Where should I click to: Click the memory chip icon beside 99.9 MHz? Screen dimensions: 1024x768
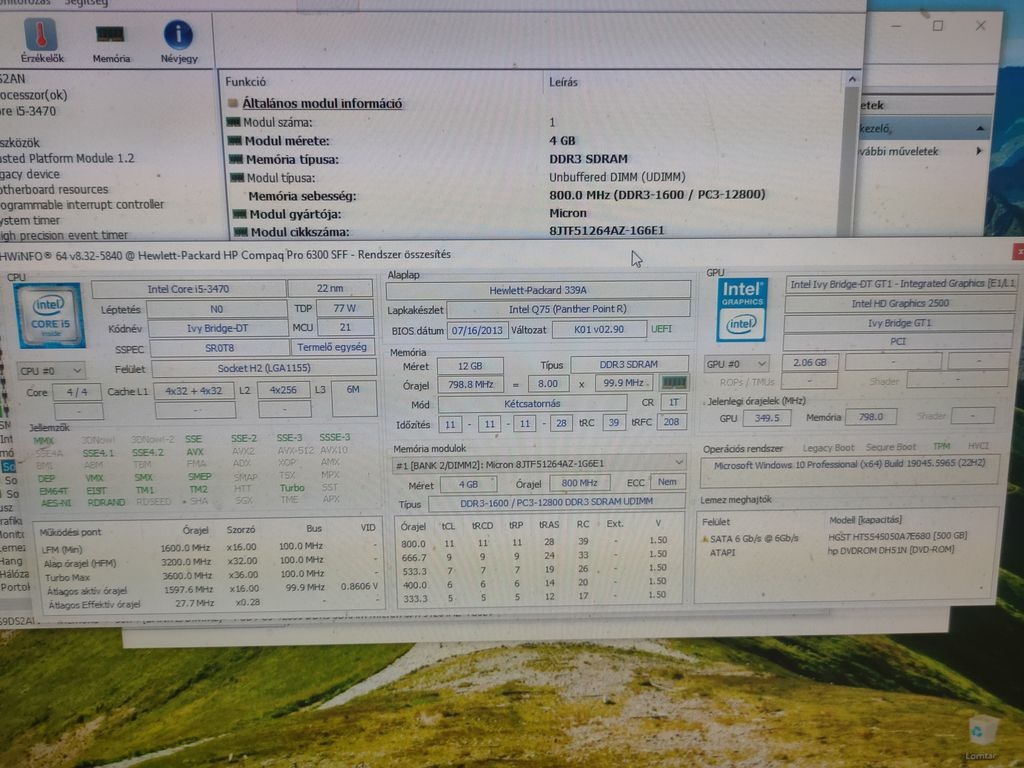pyautogui.click(x=674, y=381)
